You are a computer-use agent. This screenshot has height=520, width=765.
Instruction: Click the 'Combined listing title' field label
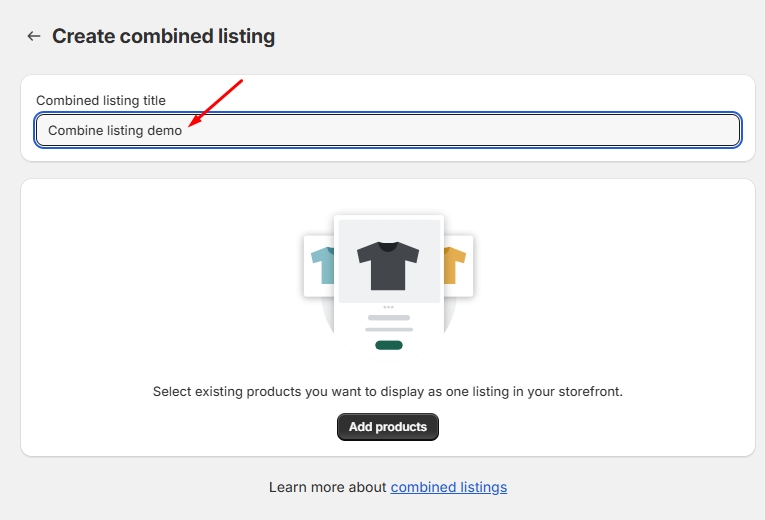(101, 100)
